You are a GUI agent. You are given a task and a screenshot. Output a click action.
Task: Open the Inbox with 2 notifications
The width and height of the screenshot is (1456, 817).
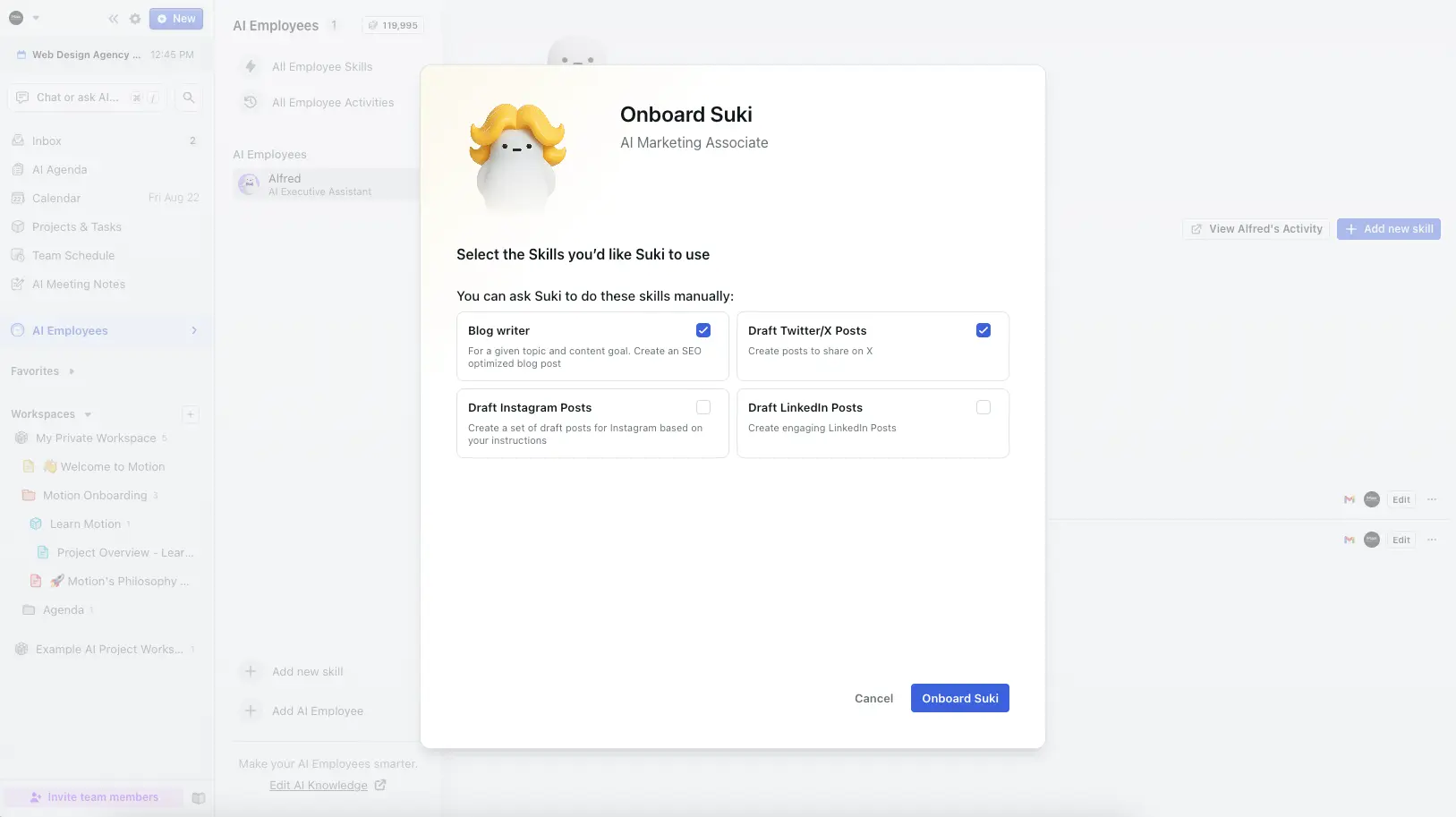click(x=47, y=140)
